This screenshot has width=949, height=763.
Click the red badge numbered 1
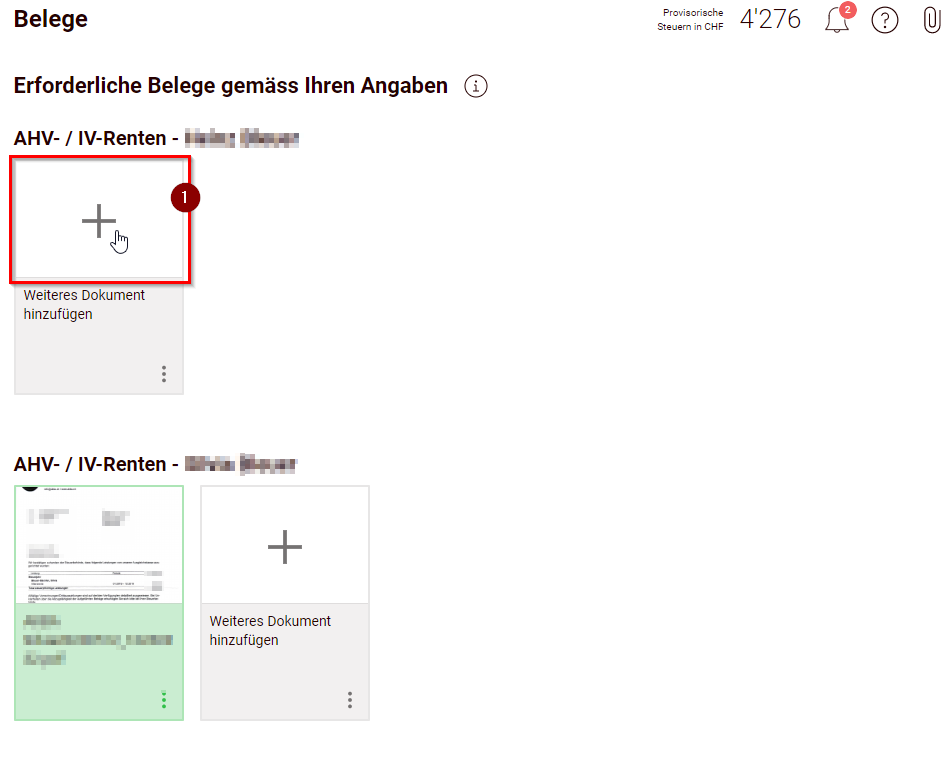(185, 198)
